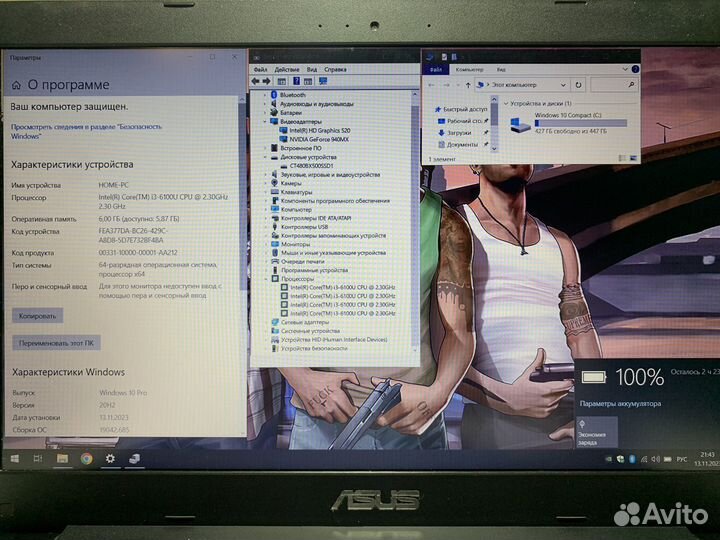Expand Компоненты программного обеспечения category
Screen dimensions: 720x540
pos(265,201)
